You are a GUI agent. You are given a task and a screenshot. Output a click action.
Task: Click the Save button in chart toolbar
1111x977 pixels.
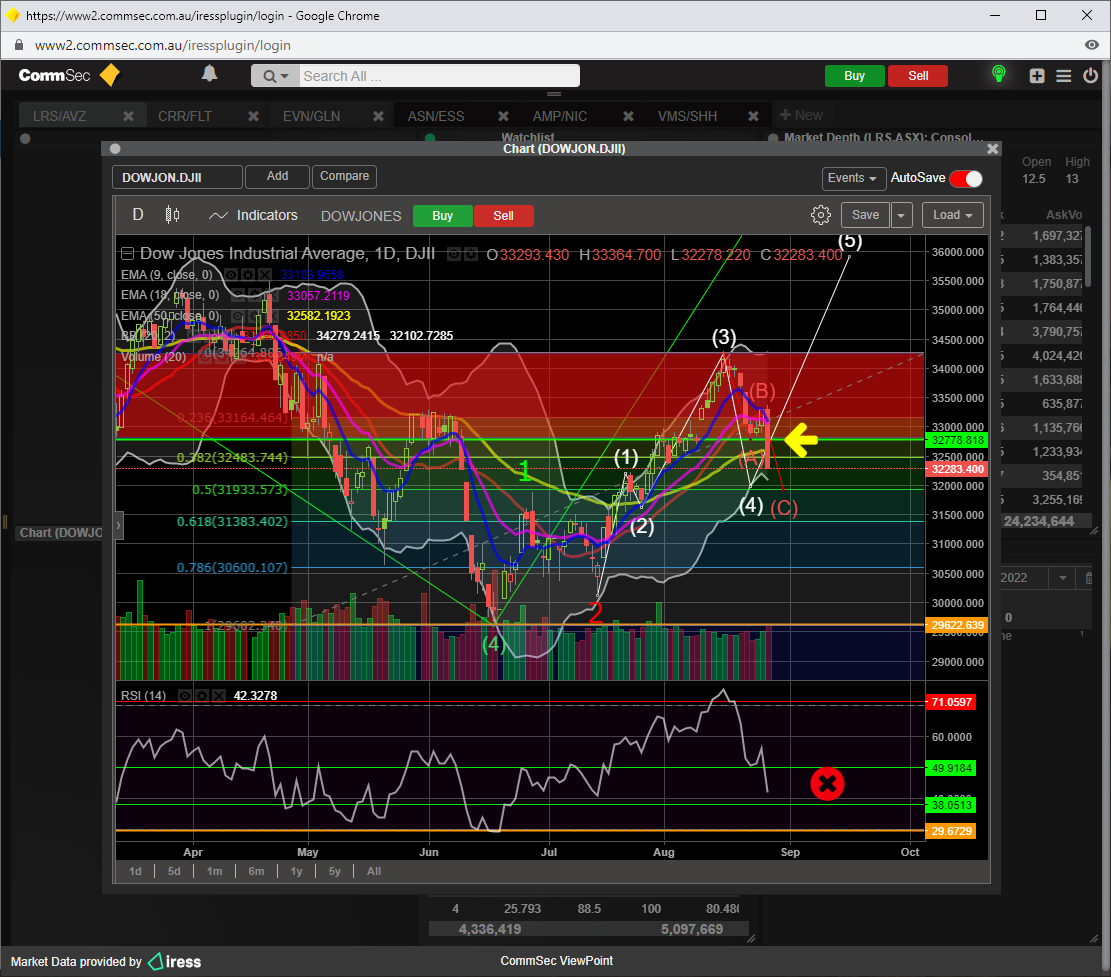pos(865,215)
